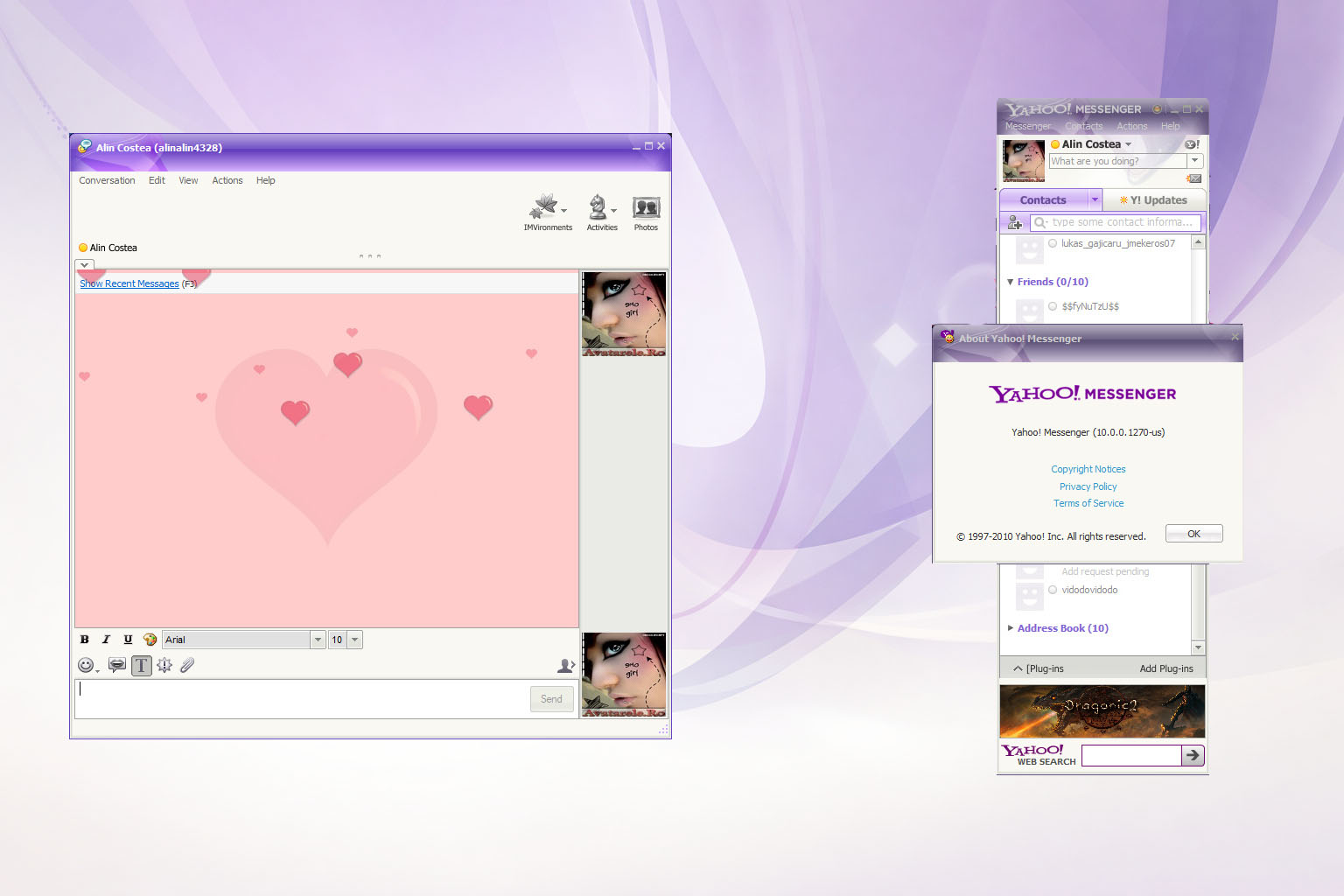1344x896 pixels.
Task: Click skin chooser icon in Messenger title bar
Action: coord(1157,109)
